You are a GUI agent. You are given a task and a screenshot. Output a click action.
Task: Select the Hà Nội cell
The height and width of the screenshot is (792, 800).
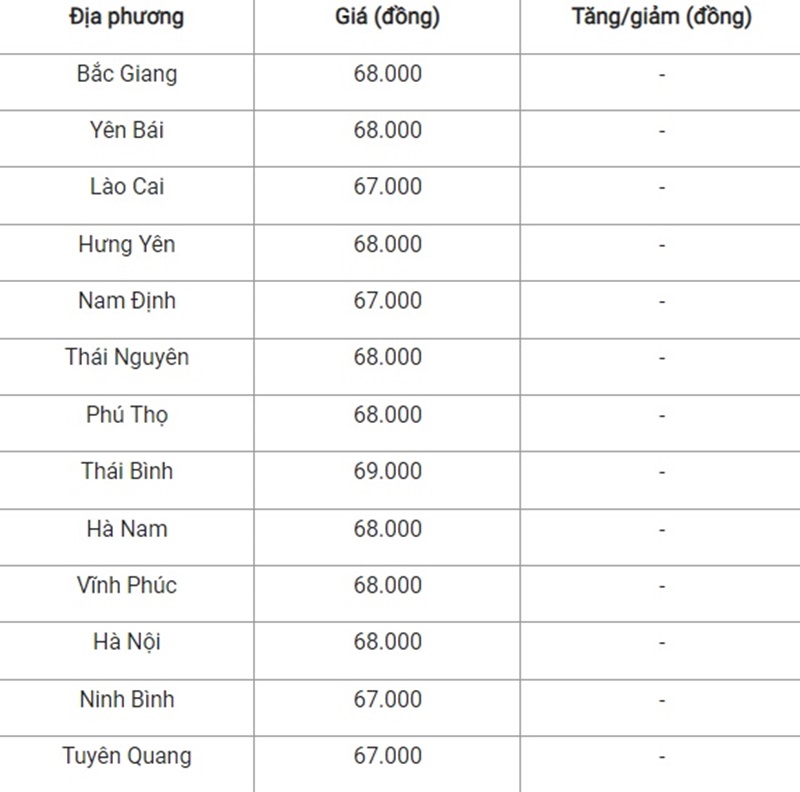(127, 642)
